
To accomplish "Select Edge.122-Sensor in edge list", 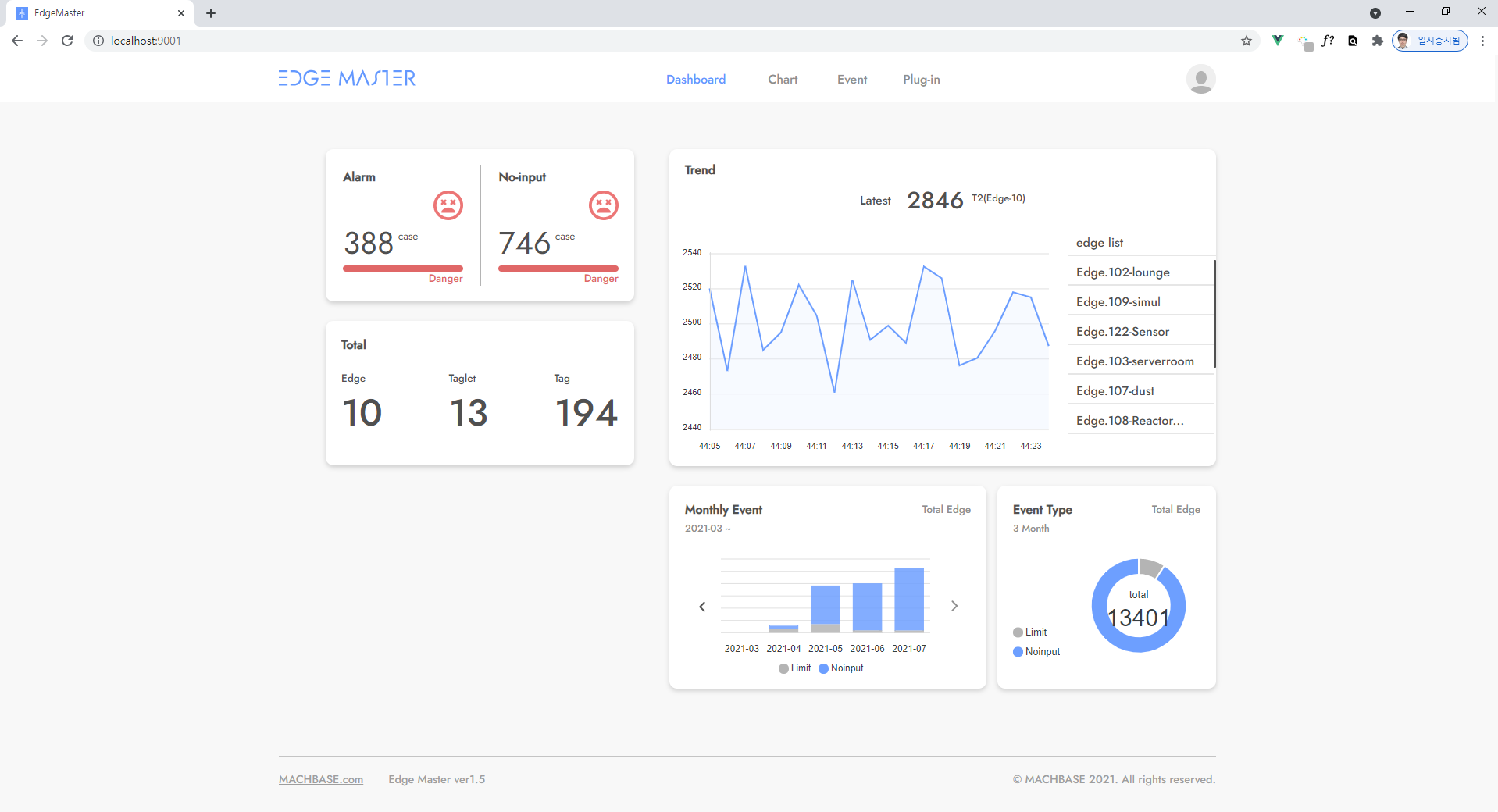I will tap(1140, 332).
